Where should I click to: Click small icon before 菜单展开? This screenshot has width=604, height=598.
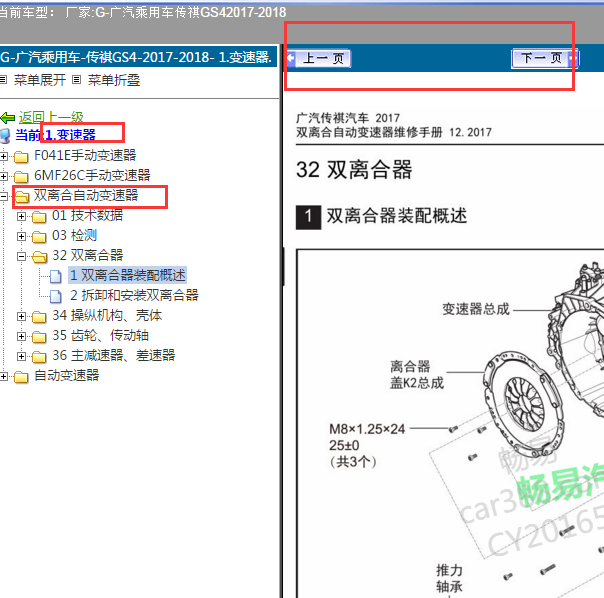3,80
